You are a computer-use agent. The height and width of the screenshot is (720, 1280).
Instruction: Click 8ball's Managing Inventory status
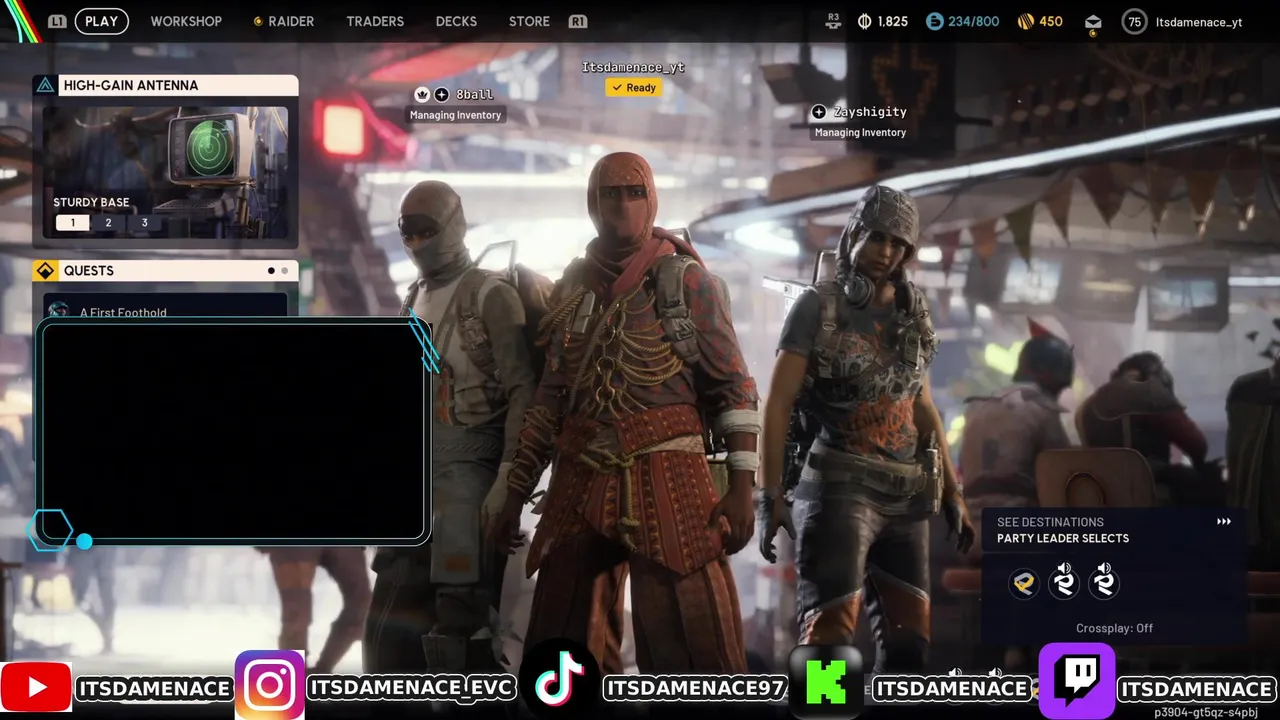click(x=455, y=115)
